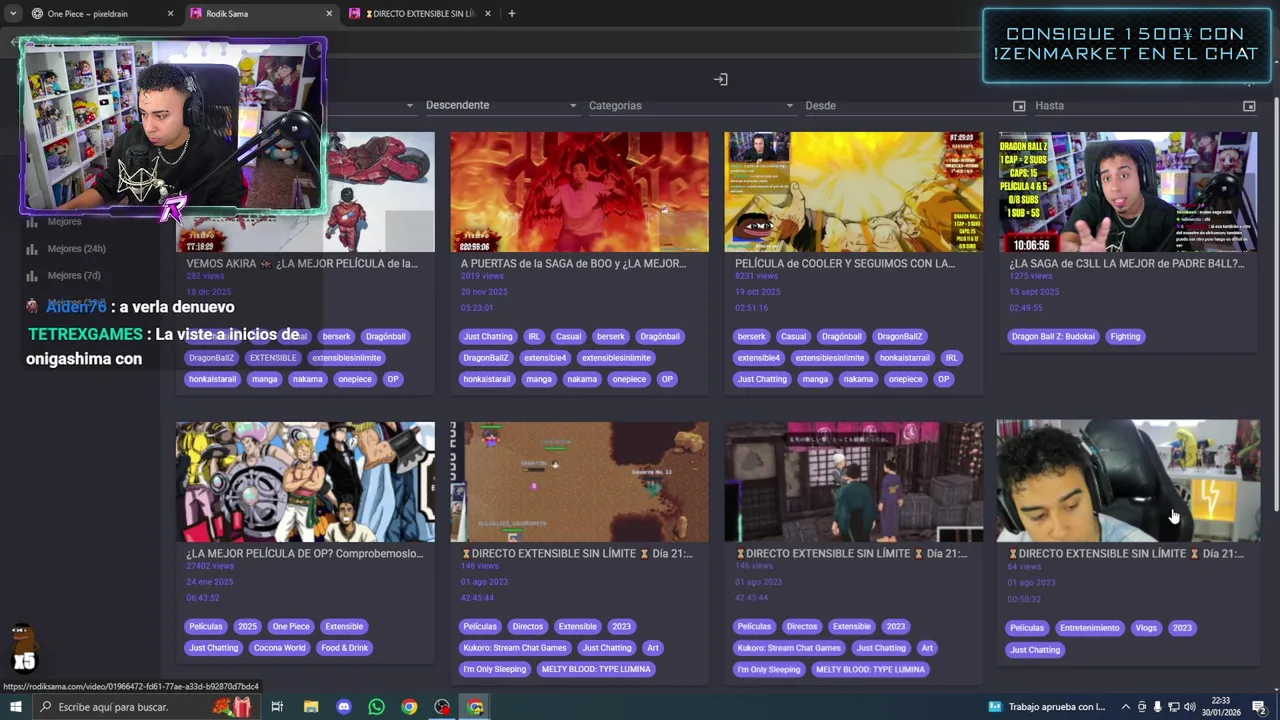Click the 2025 tag

(x=247, y=627)
